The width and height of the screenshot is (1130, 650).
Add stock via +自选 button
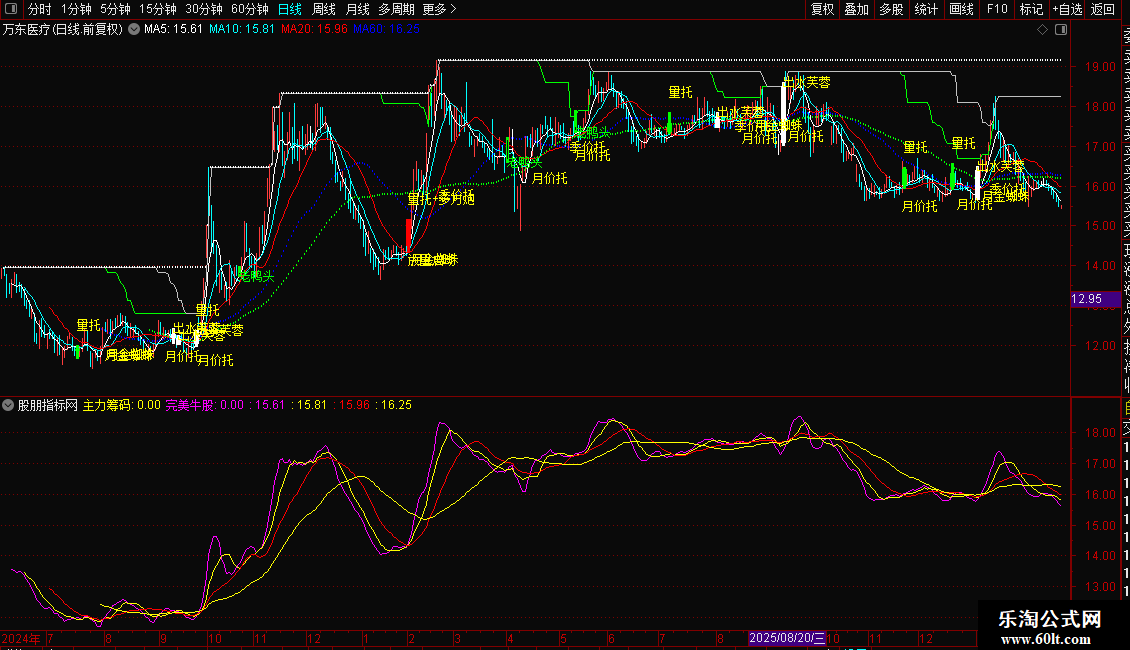coord(1066,9)
